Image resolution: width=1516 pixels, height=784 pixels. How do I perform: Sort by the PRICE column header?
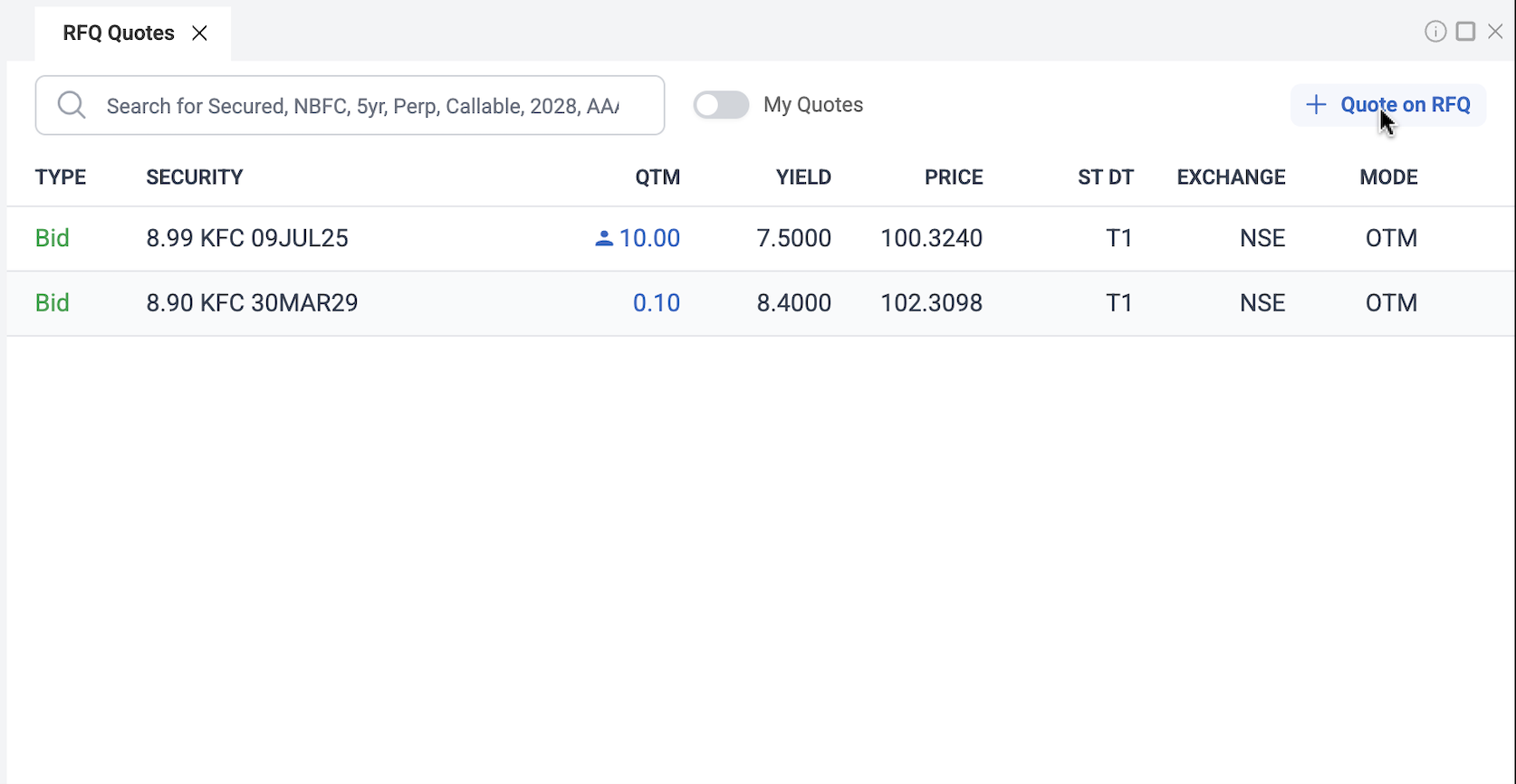pyautogui.click(x=954, y=177)
